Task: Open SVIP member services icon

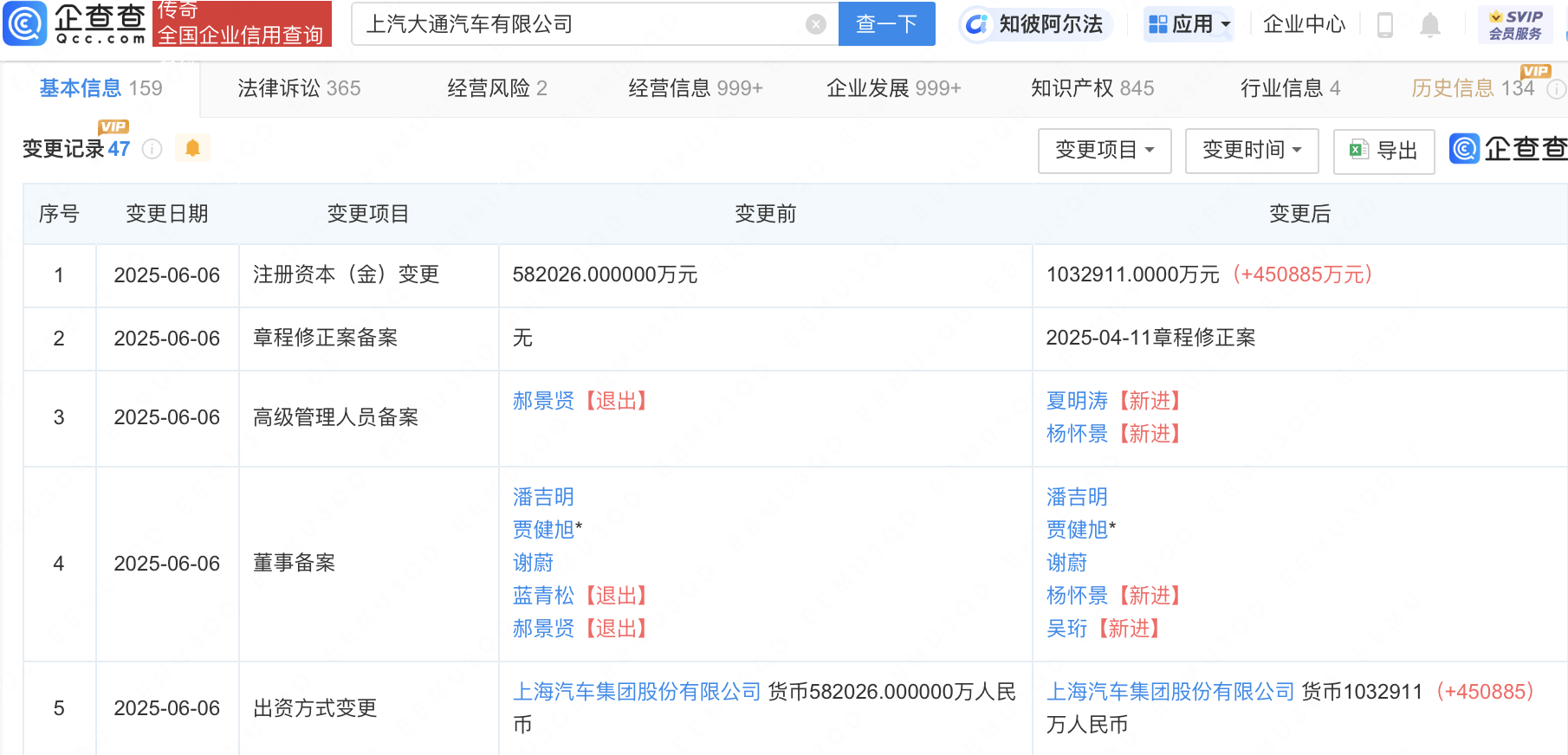Action: pos(1515,24)
